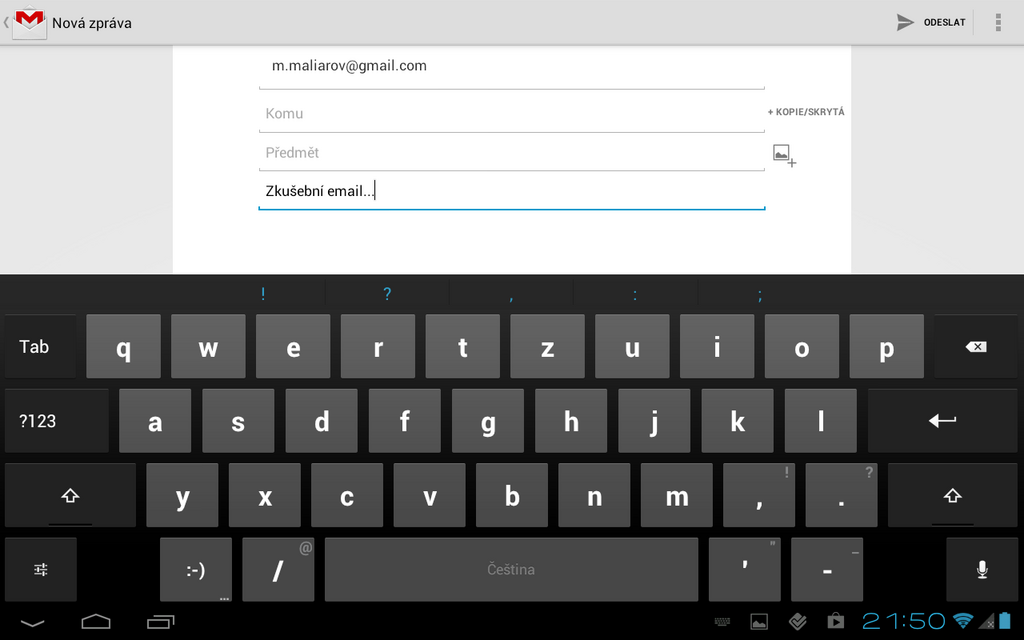Insert a smiley with :-) key

[196, 570]
